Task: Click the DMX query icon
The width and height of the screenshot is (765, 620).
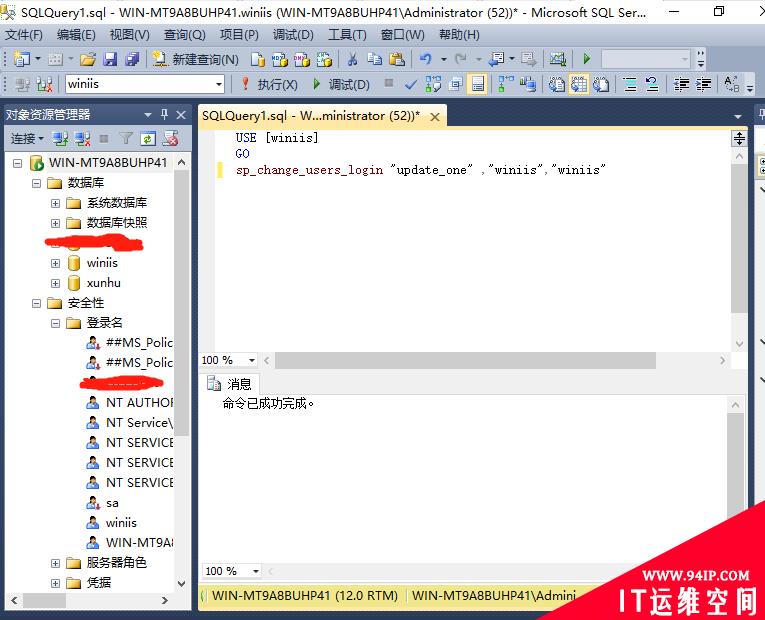Action: coord(302,60)
